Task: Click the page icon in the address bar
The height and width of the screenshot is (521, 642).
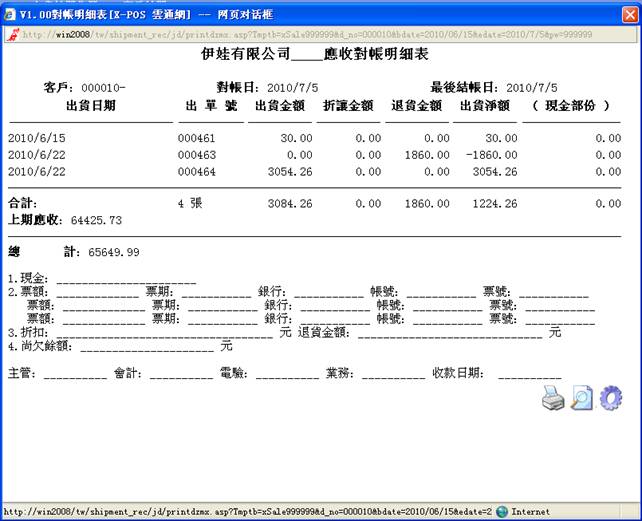Action: click(11, 33)
